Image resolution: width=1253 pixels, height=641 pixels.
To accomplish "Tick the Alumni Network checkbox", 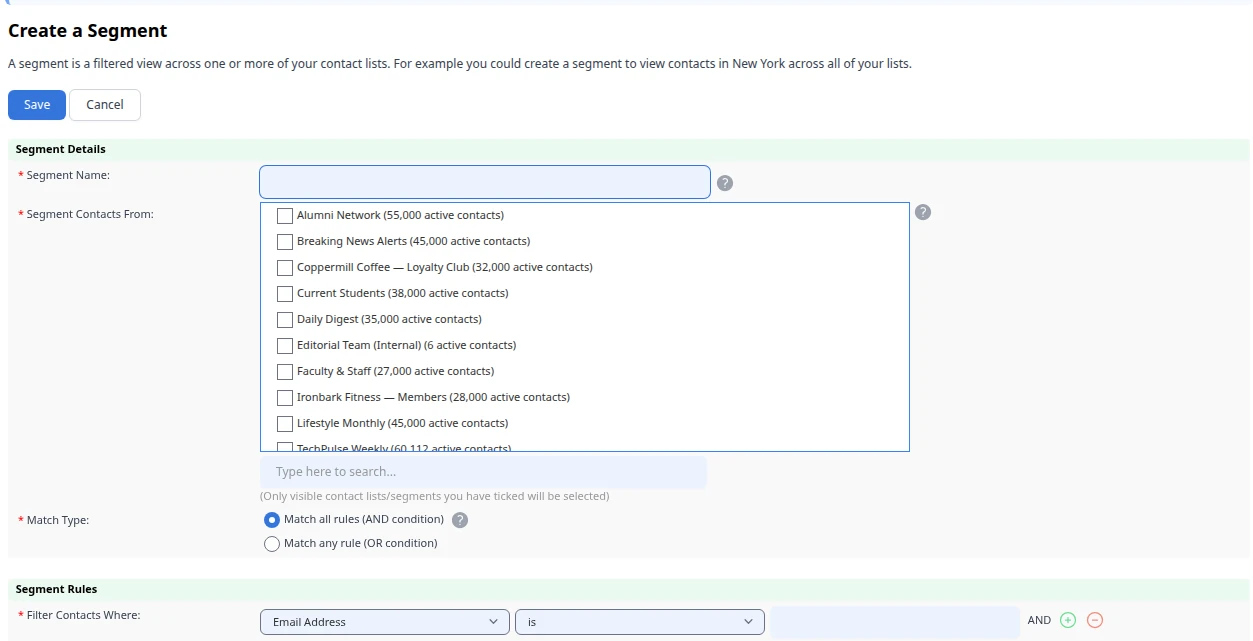I will 285,216.
